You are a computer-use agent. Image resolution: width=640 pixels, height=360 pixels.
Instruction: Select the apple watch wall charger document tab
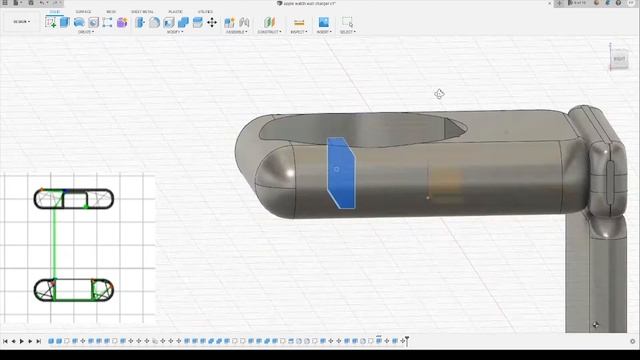[306, 3]
